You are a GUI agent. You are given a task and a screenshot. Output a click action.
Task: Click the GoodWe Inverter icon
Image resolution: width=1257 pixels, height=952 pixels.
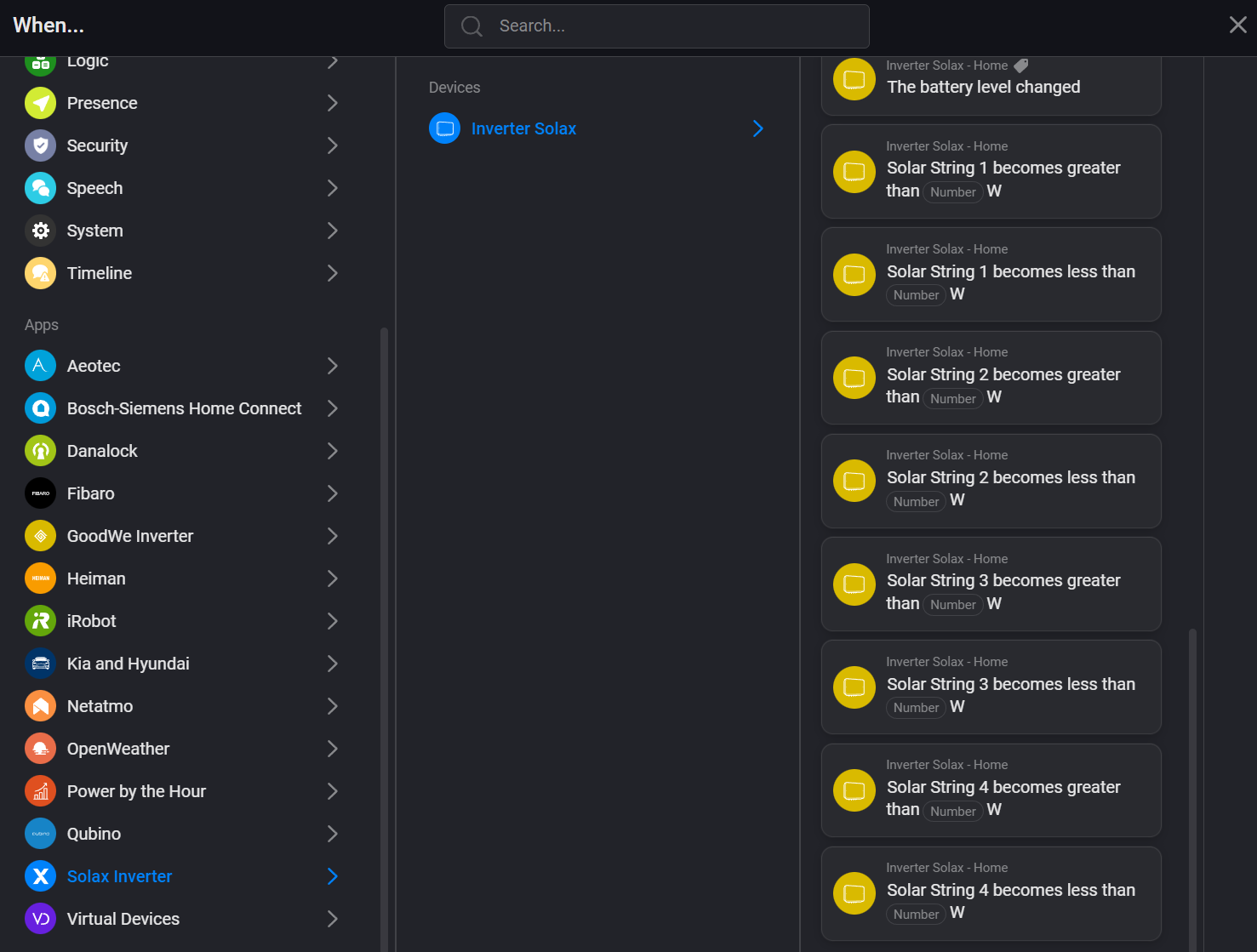[40, 536]
